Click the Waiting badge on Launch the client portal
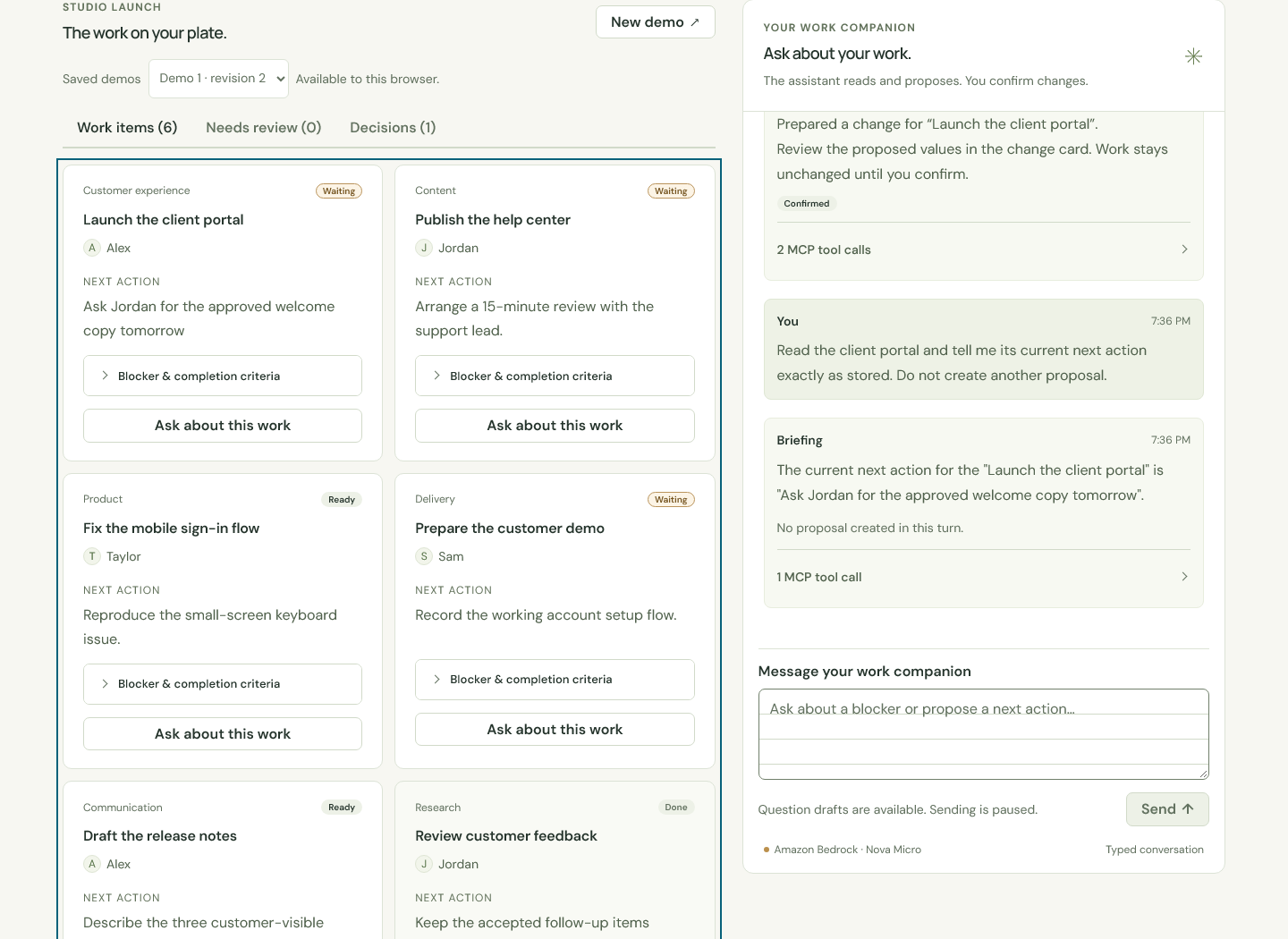This screenshot has height=939, width=1288. click(339, 191)
